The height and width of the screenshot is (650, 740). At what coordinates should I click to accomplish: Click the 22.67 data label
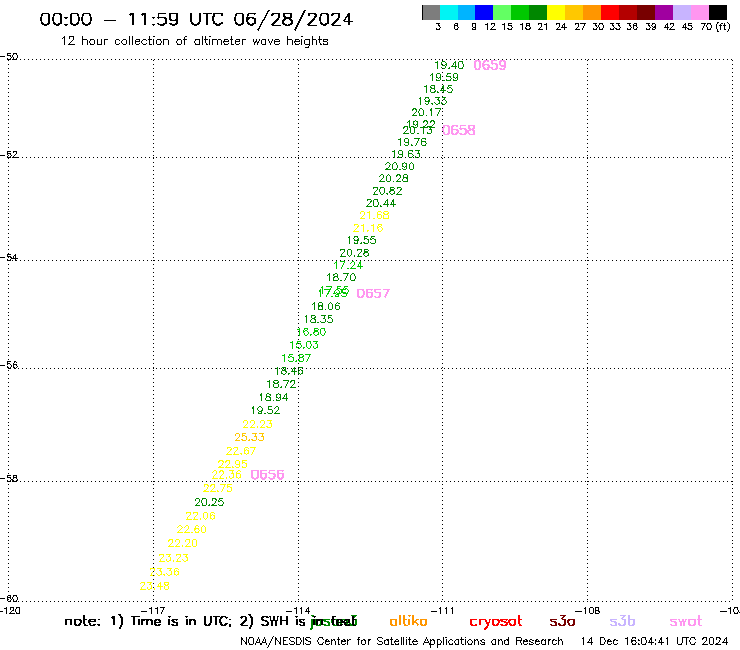point(241,451)
